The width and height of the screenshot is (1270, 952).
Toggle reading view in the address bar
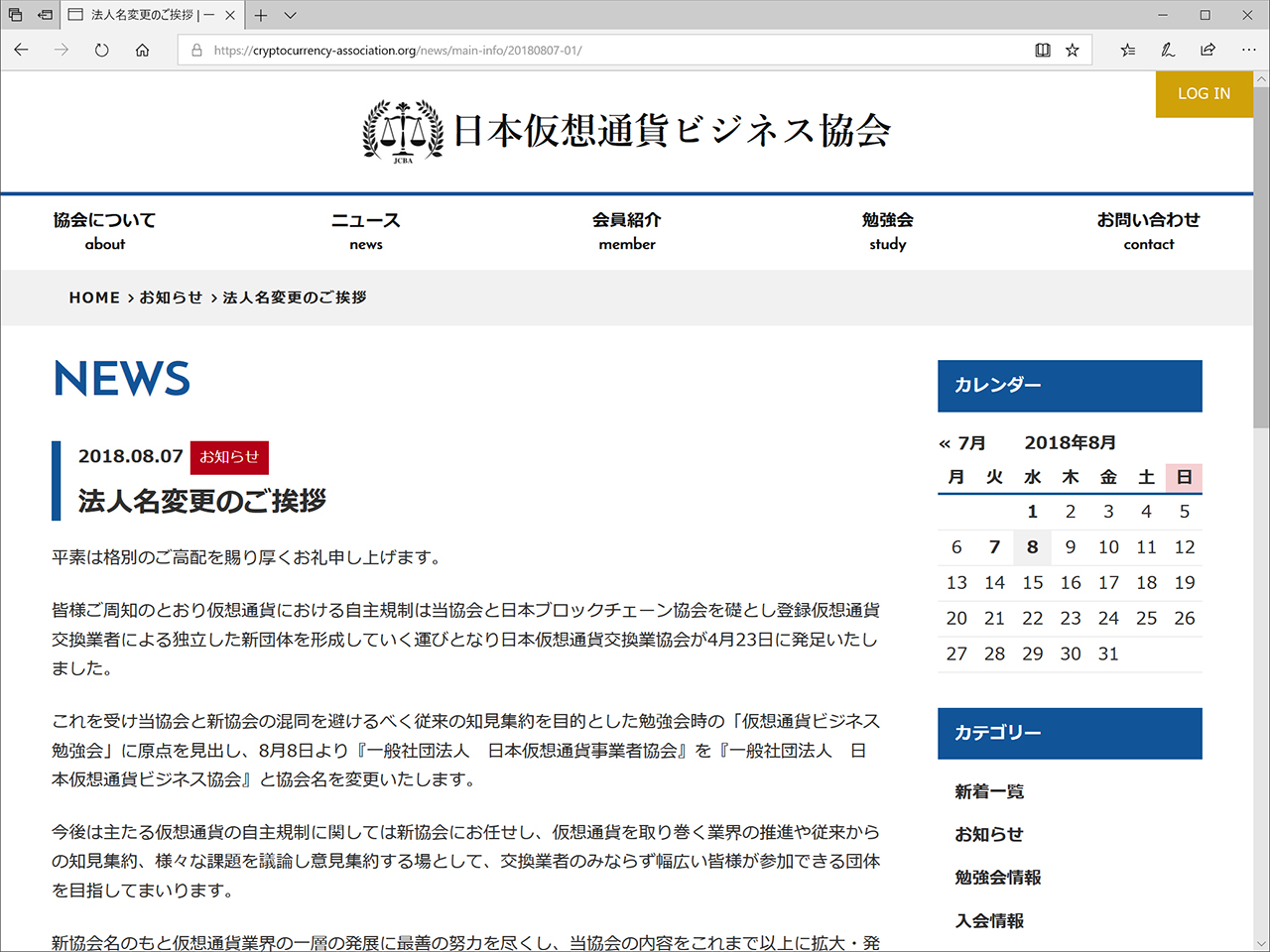pyautogui.click(x=1042, y=50)
